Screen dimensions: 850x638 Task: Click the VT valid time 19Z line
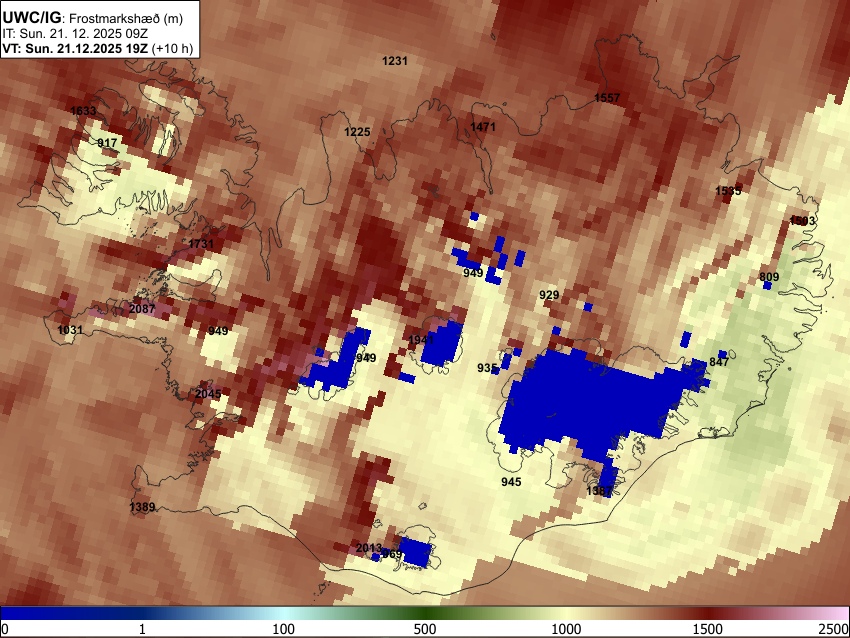click(x=98, y=48)
